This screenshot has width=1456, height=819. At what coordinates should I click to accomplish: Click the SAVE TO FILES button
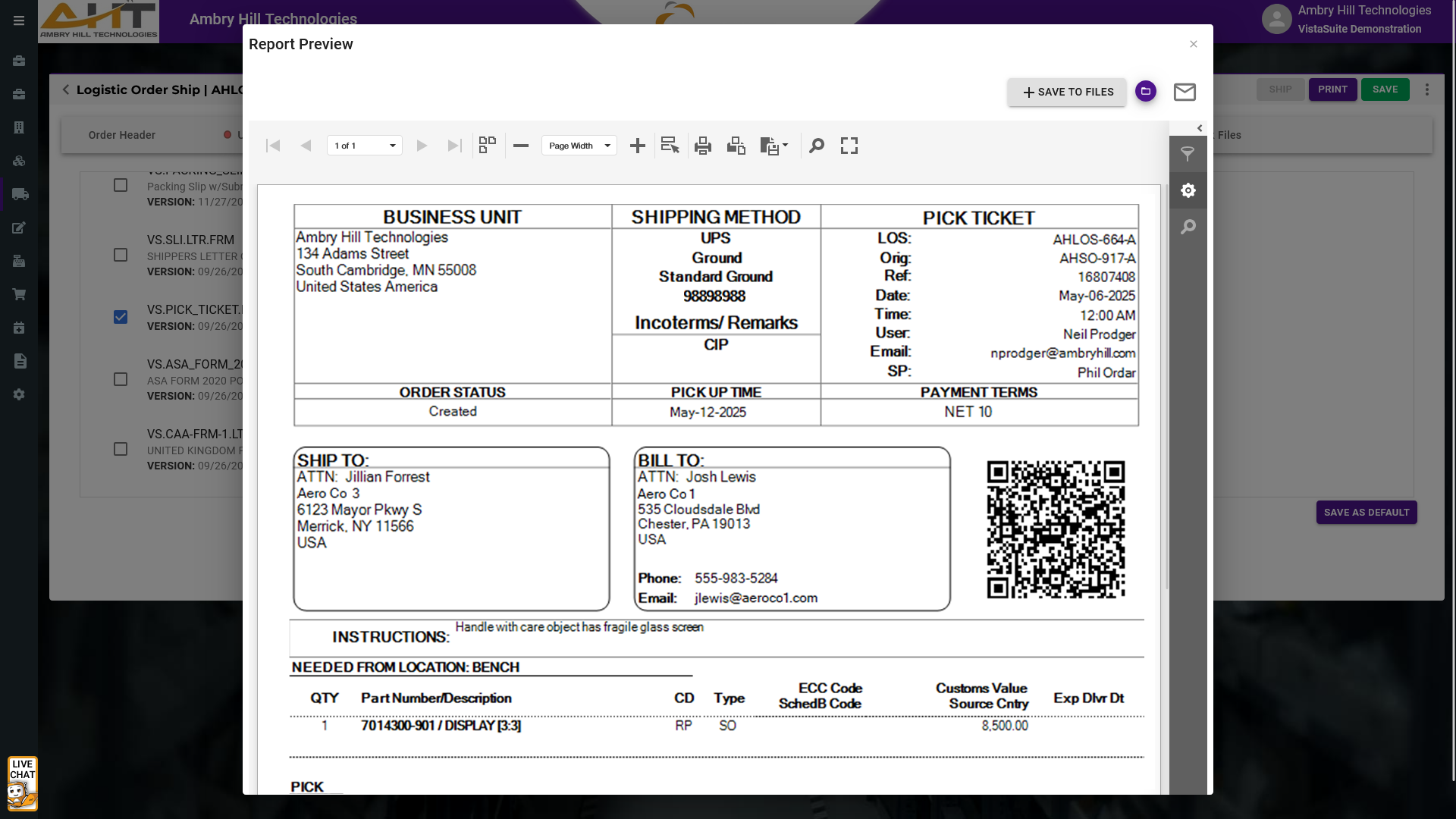point(1067,92)
